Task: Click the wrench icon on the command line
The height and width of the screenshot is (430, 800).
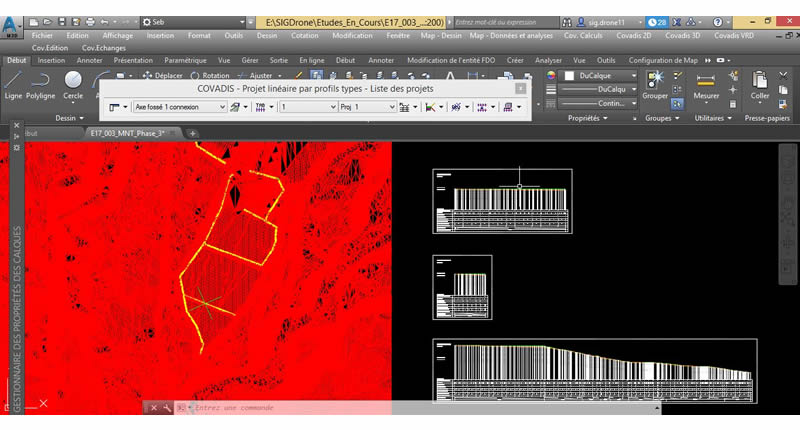Action: 167,408
